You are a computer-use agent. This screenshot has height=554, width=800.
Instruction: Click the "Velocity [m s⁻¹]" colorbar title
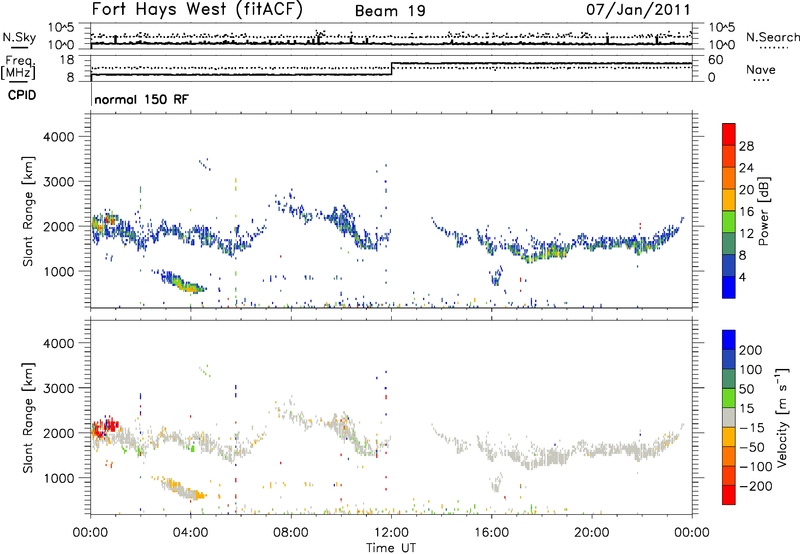[782, 417]
